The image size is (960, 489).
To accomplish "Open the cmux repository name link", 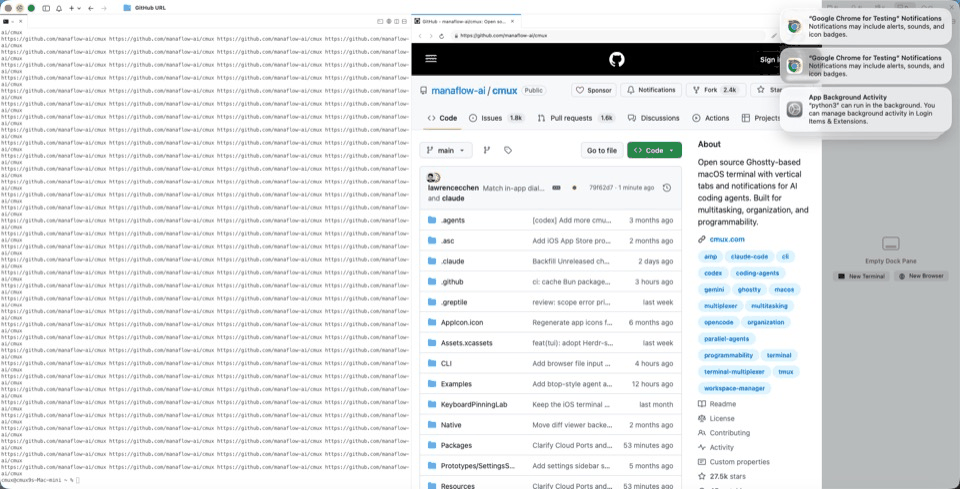I will pyautogui.click(x=504, y=91).
